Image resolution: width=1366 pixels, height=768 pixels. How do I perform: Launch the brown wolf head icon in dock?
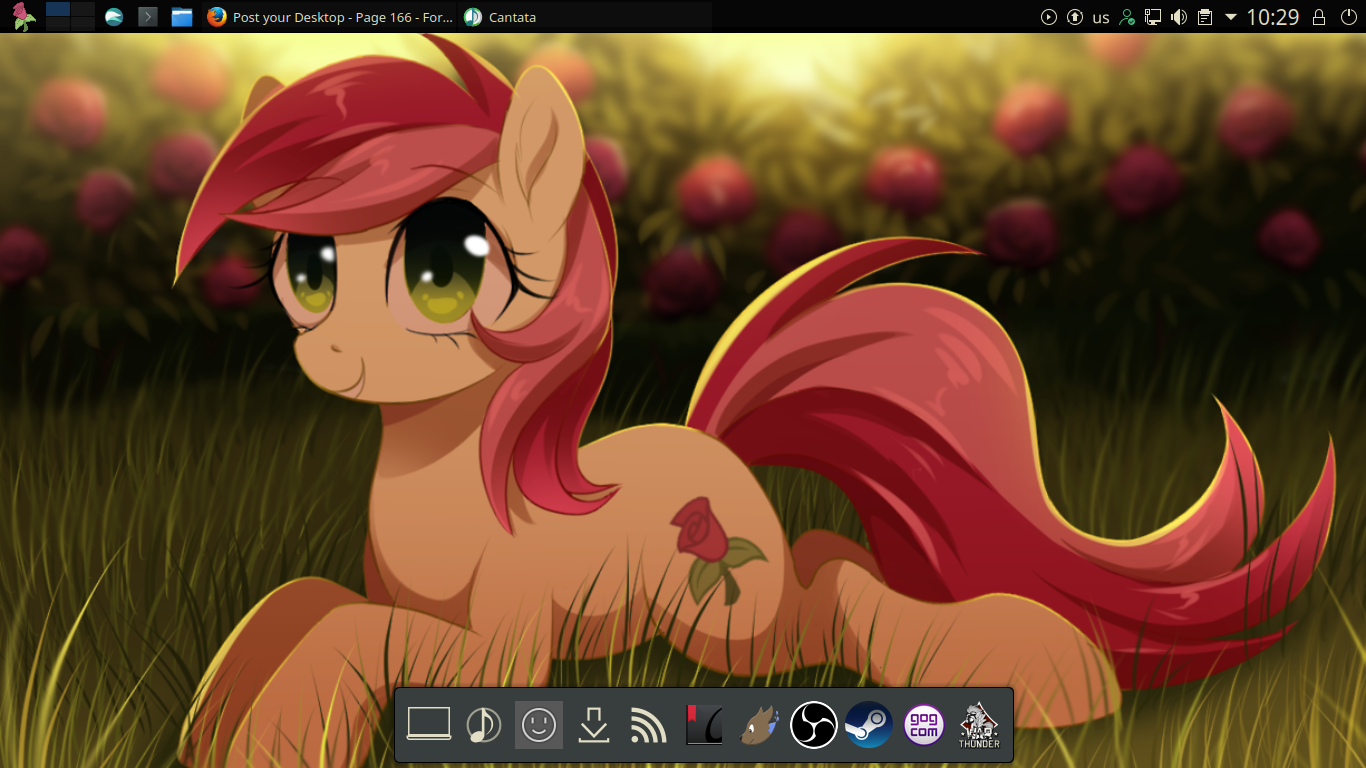point(759,725)
